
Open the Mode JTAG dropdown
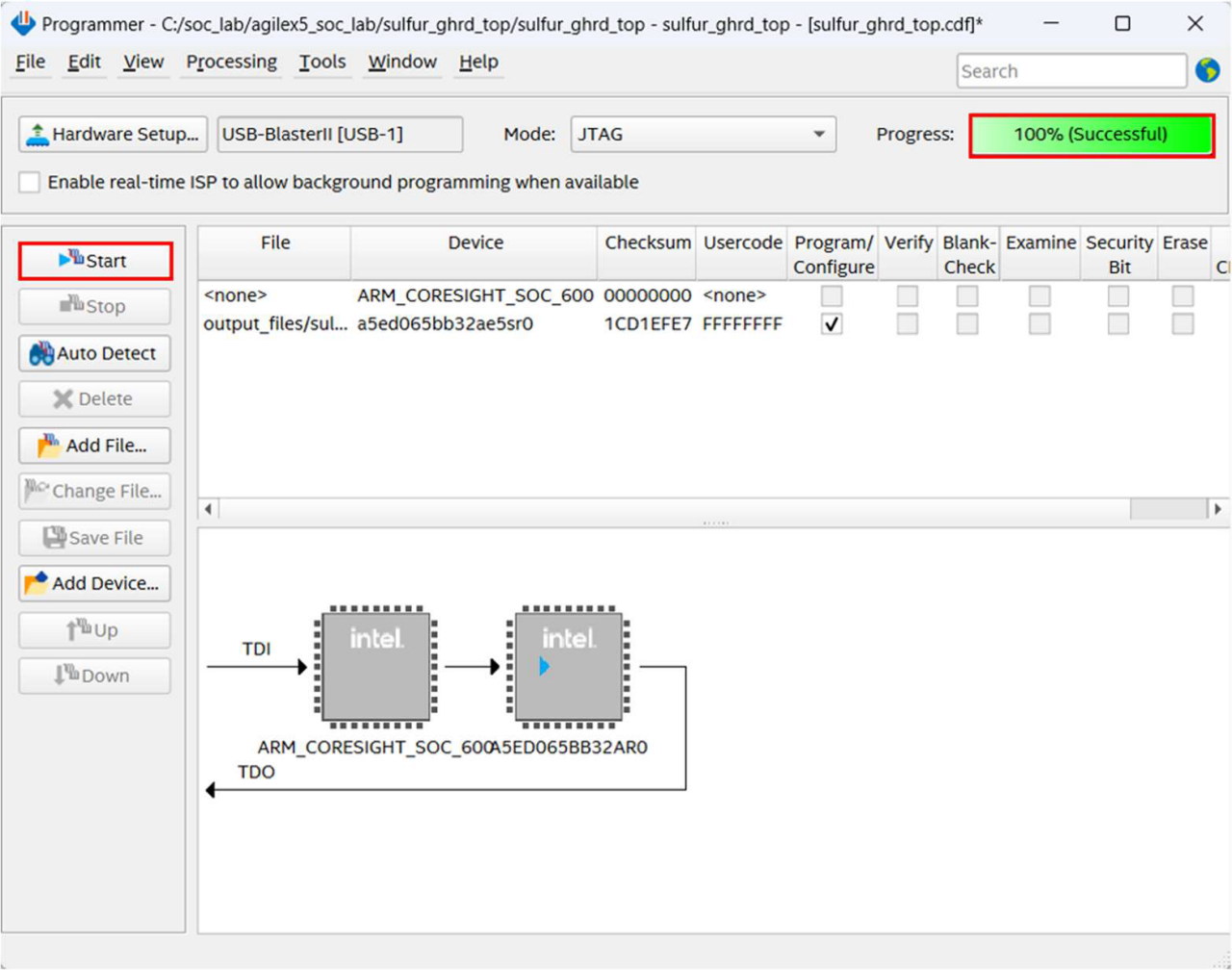pos(703,135)
